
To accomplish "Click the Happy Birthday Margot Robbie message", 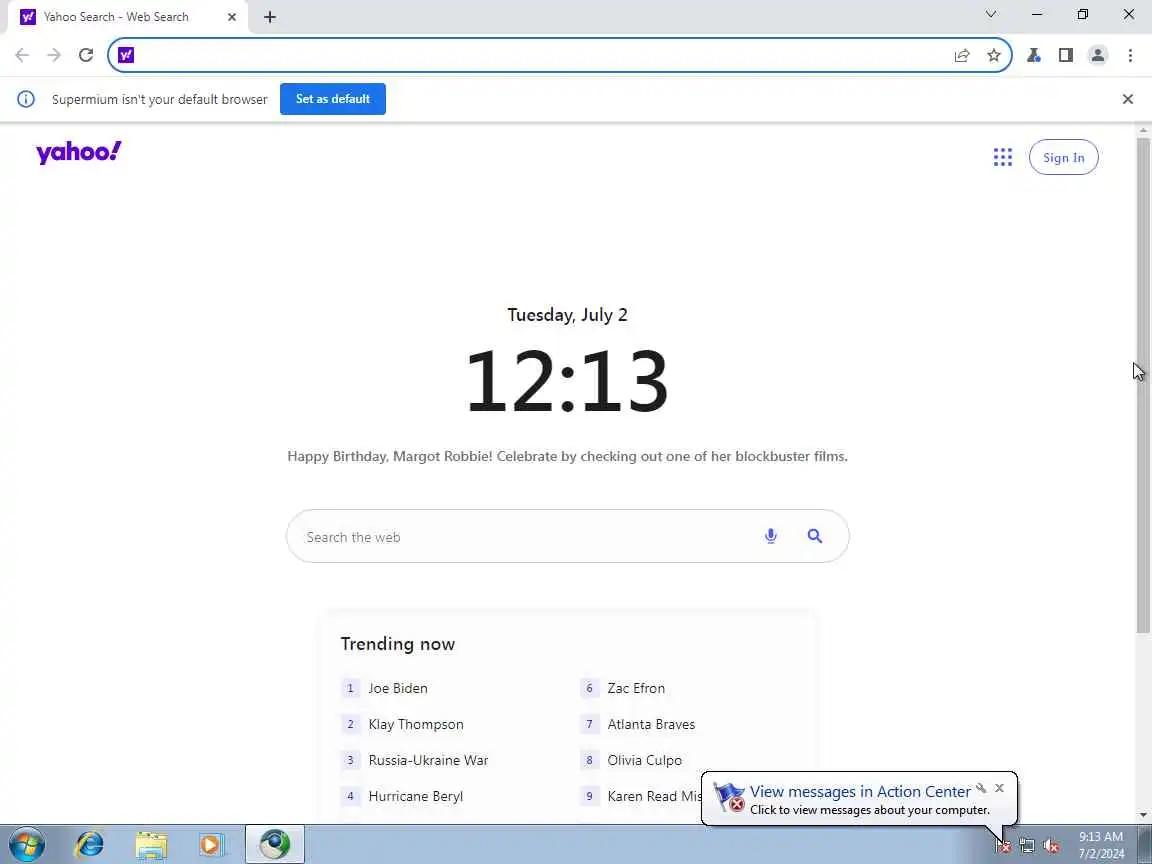I will click(x=567, y=456).
